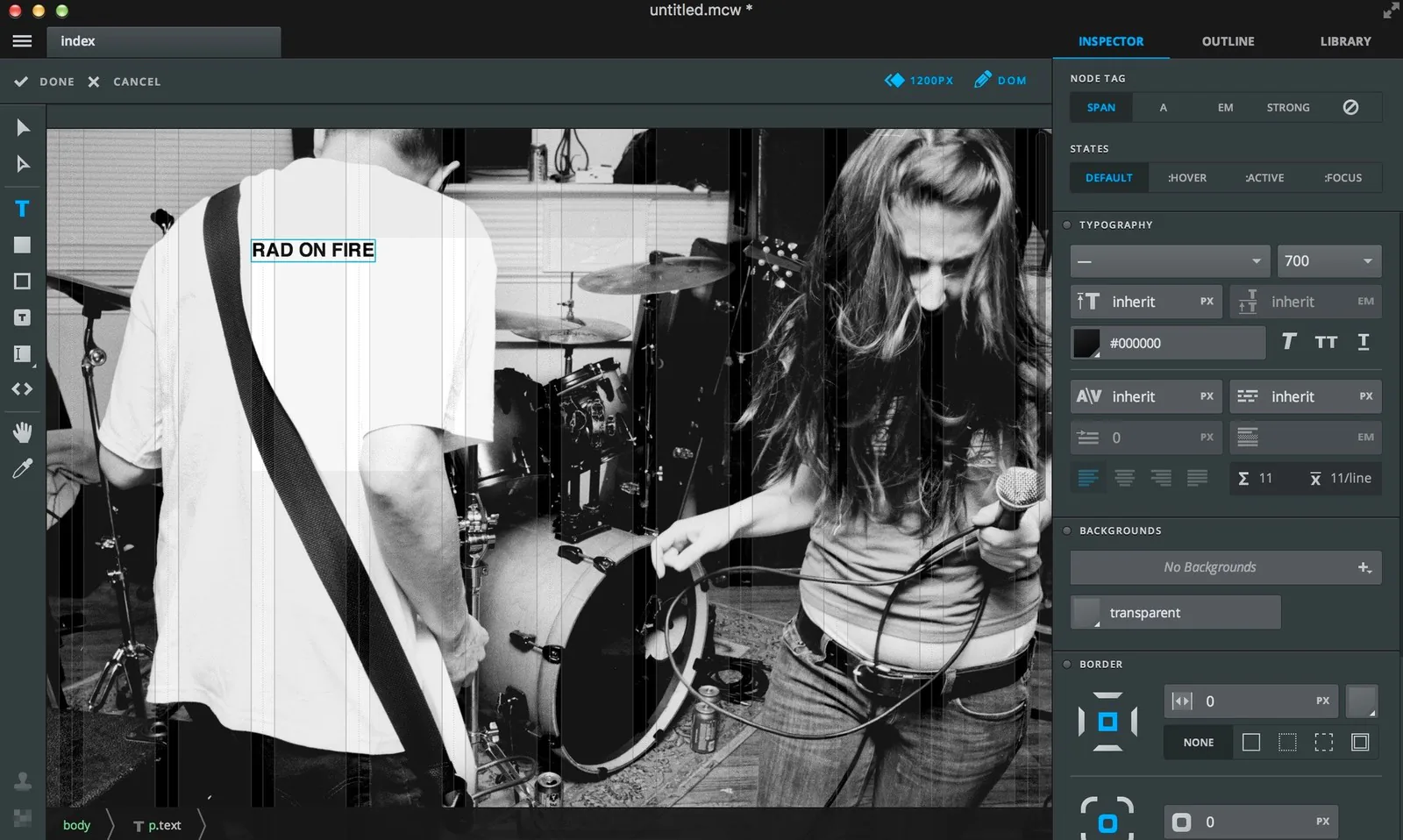Select the arrow selection tool
Image resolution: width=1403 pixels, height=840 pixels.
(x=23, y=128)
